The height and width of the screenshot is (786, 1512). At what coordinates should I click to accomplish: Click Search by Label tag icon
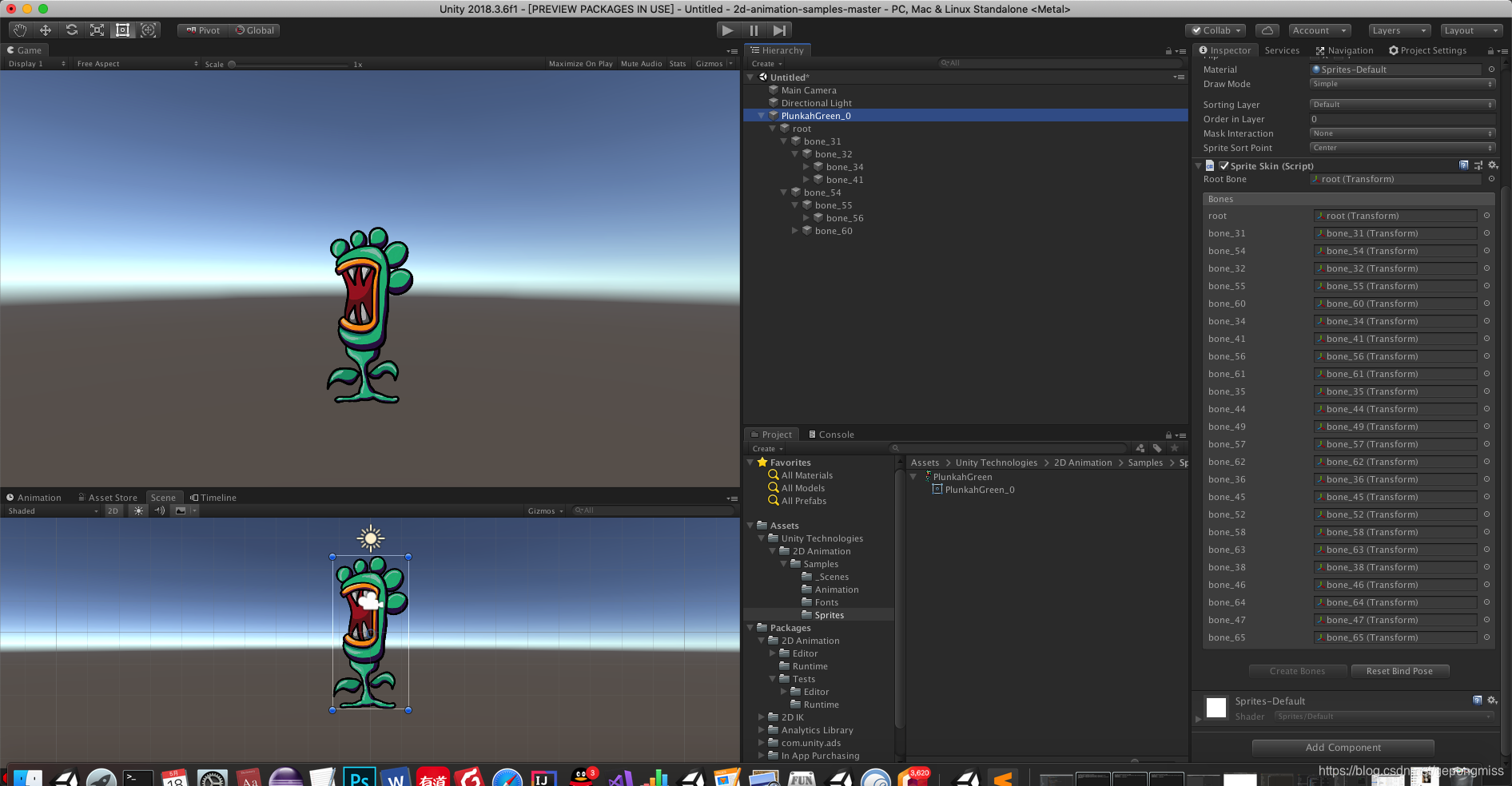click(x=1157, y=448)
